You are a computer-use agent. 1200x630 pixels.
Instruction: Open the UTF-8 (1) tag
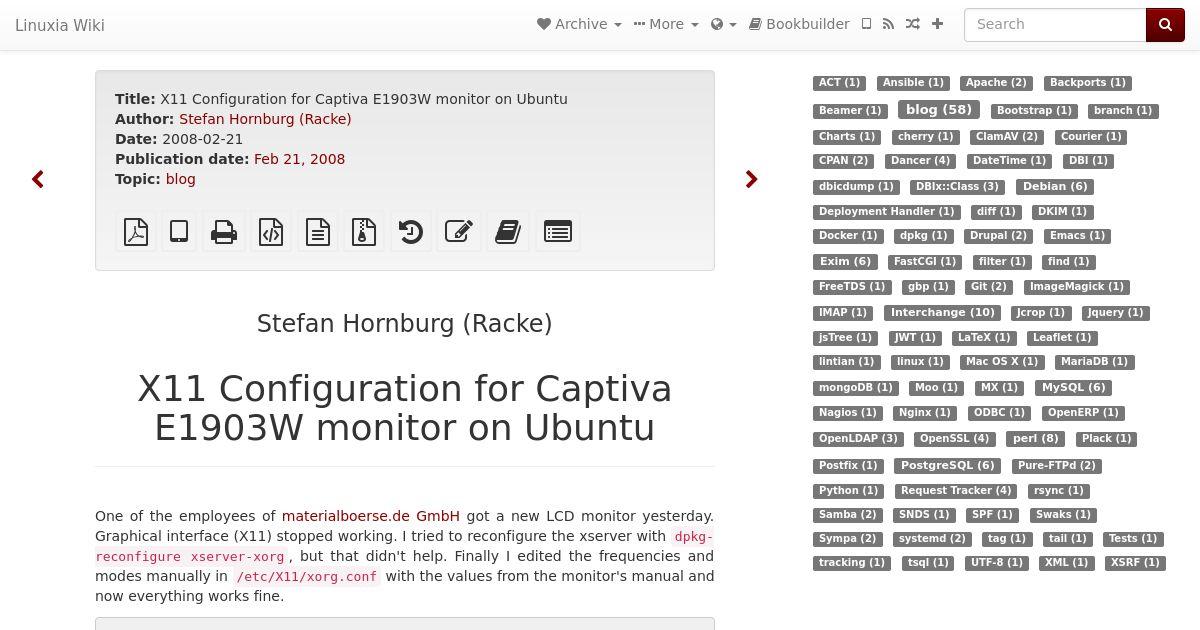[x=997, y=563]
